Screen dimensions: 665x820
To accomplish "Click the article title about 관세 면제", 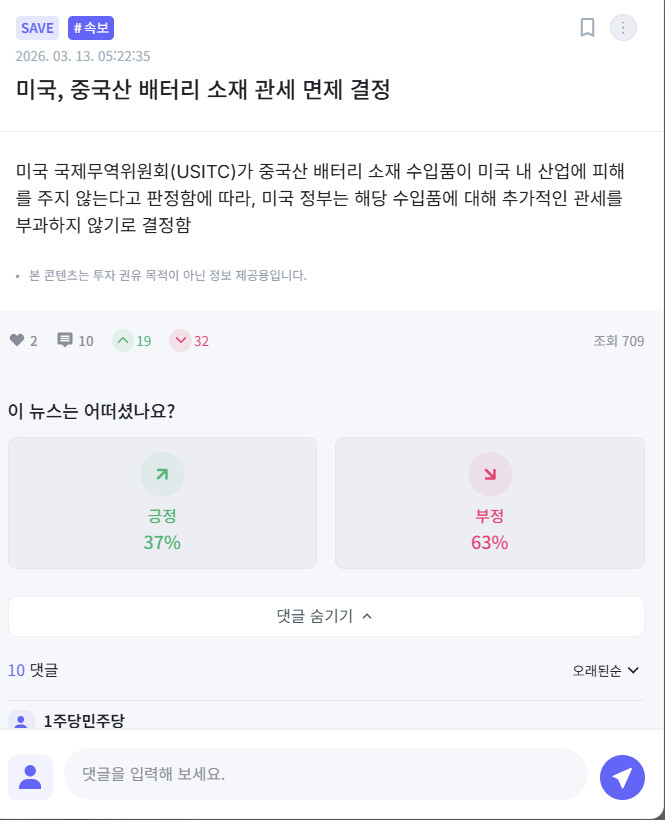I will [x=203, y=89].
